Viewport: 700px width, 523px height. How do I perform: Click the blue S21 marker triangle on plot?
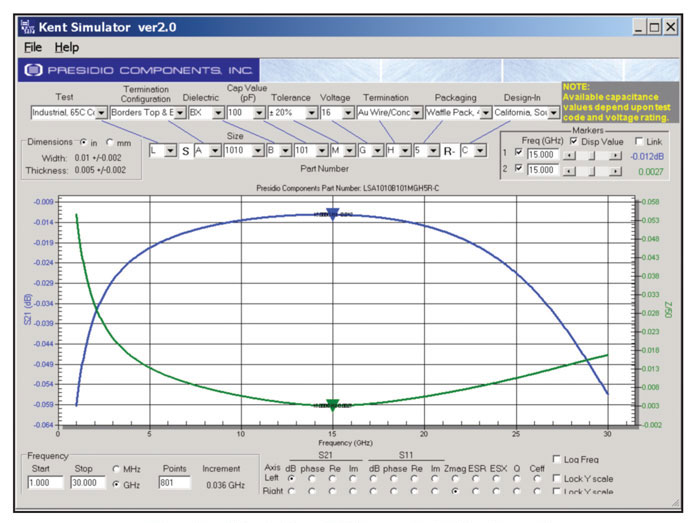tap(333, 214)
